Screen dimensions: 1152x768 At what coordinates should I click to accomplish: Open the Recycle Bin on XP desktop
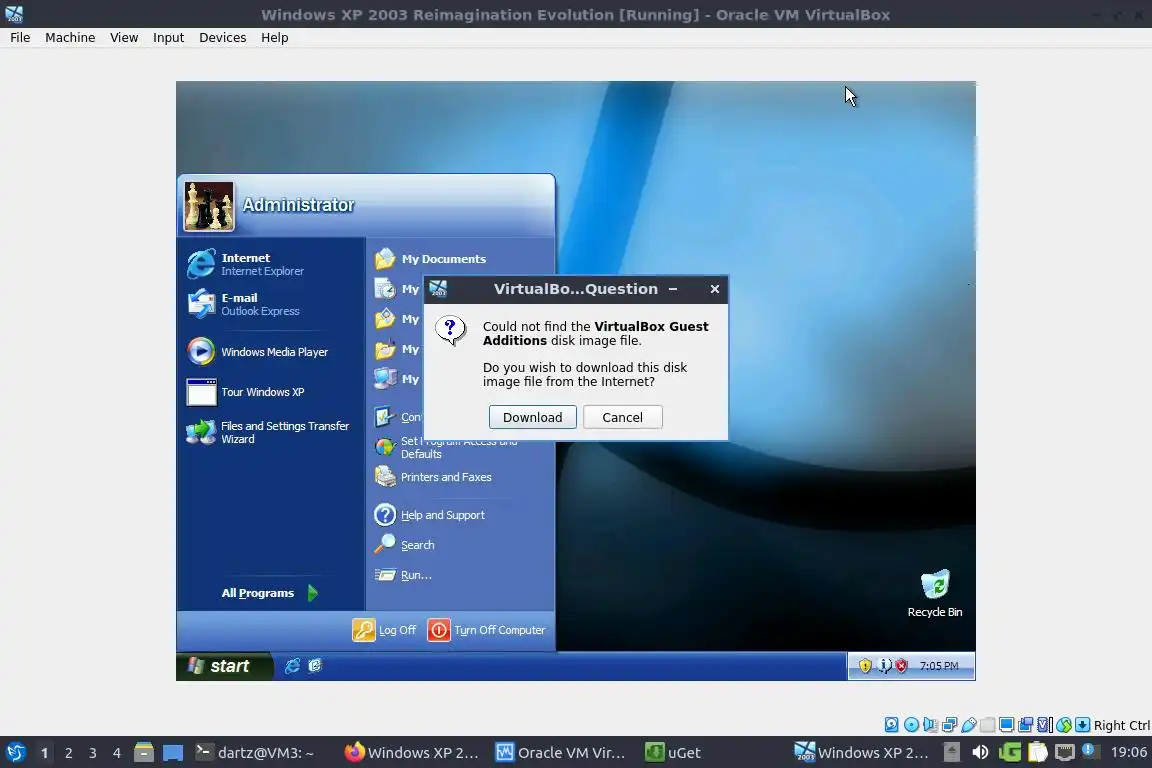pos(935,594)
